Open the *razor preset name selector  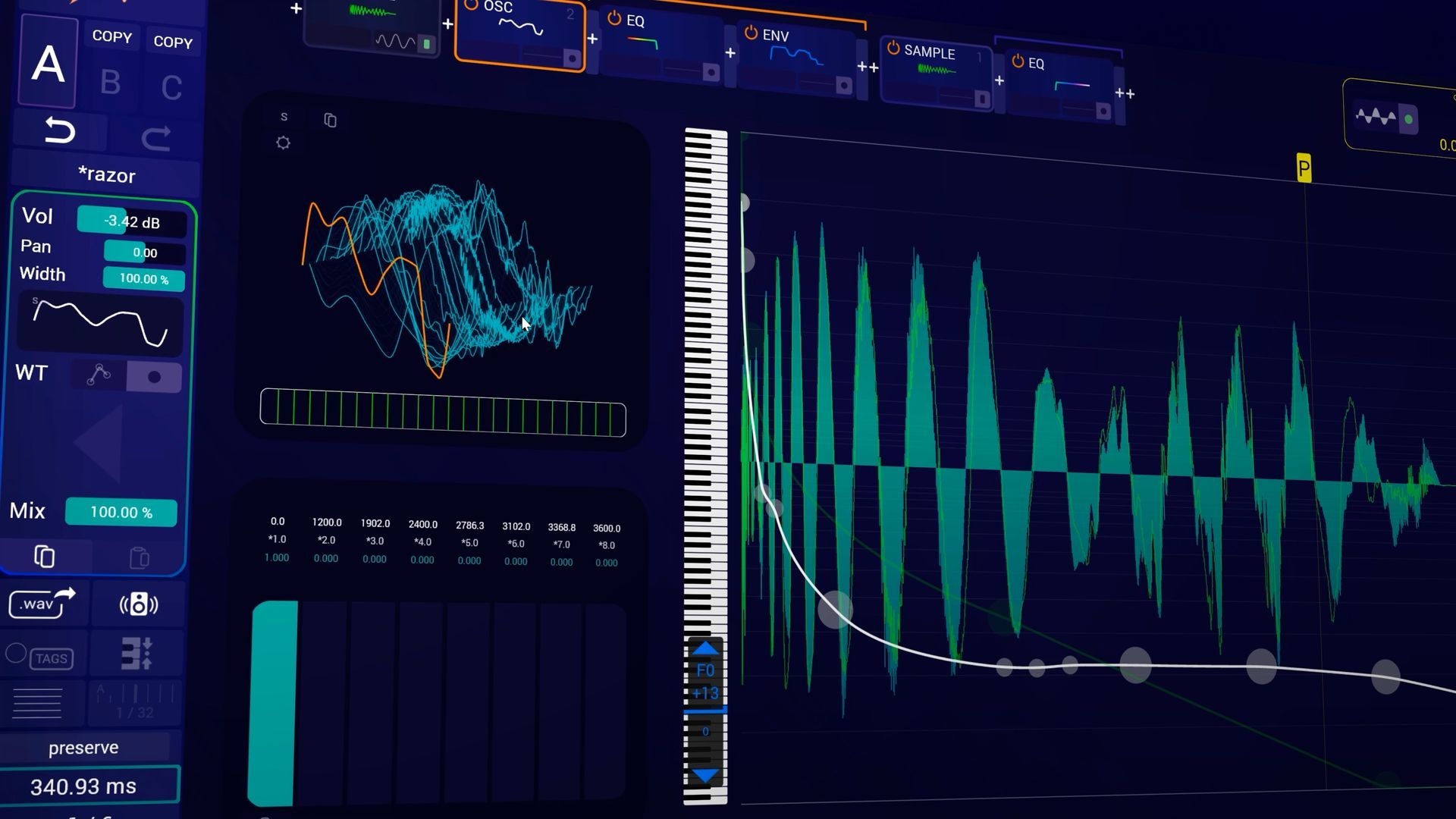[106, 174]
